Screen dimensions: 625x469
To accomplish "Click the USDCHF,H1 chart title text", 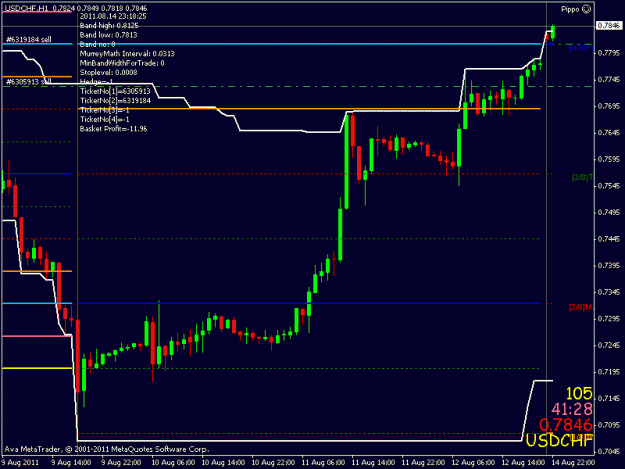I will coord(27,8).
